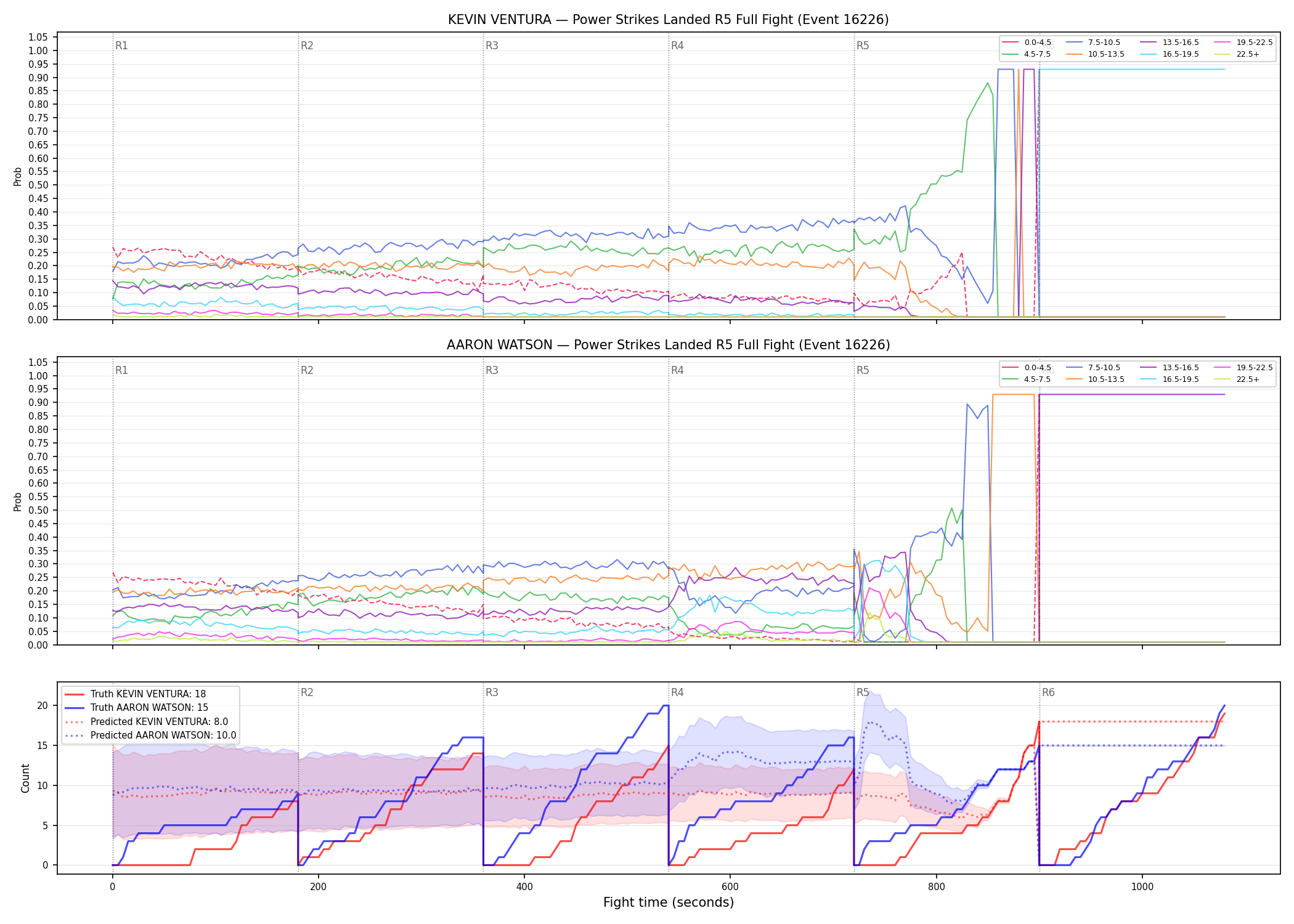Click the R1 round marker in Ventura chart

[121, 46]
